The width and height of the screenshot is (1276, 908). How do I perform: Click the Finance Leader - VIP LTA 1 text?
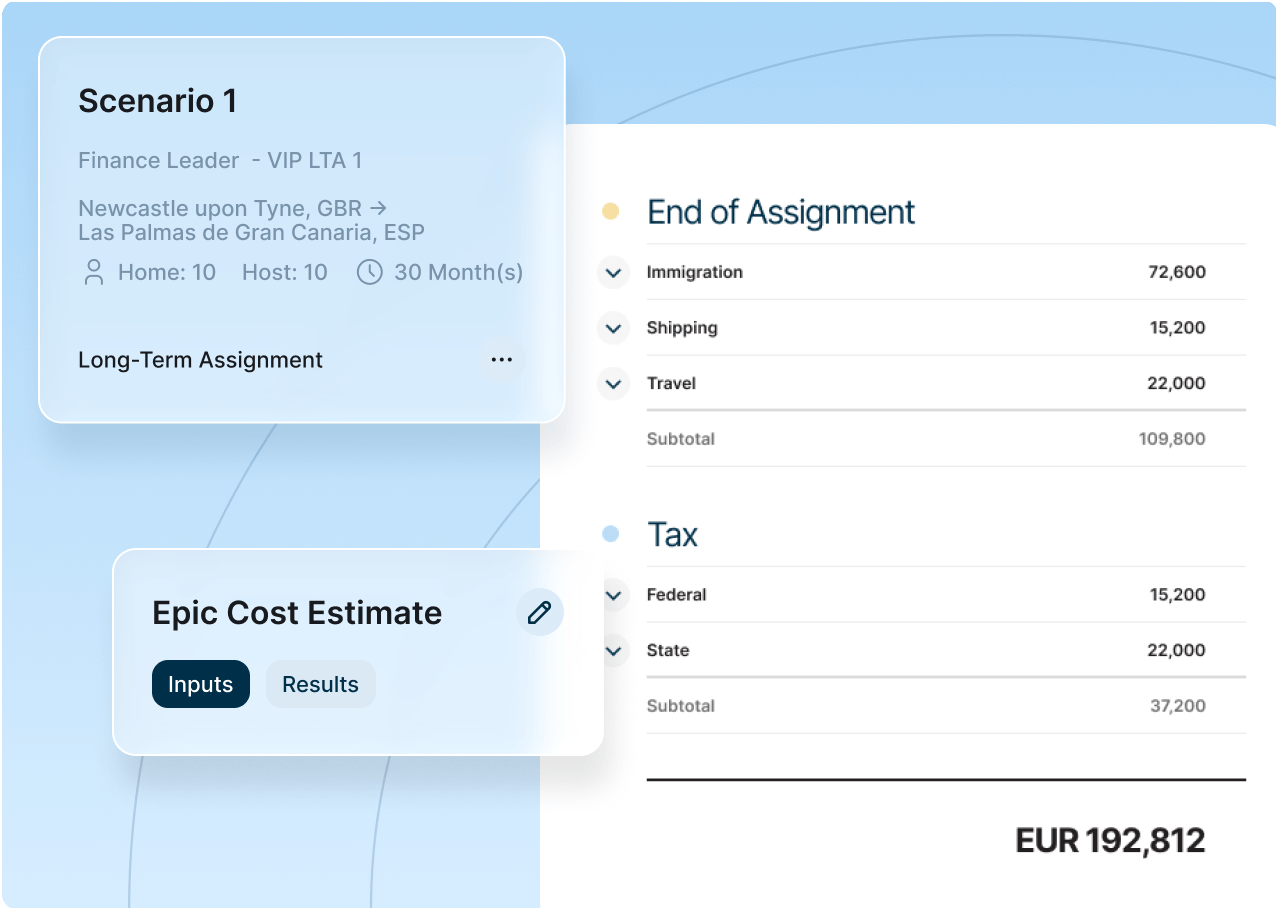220,160
